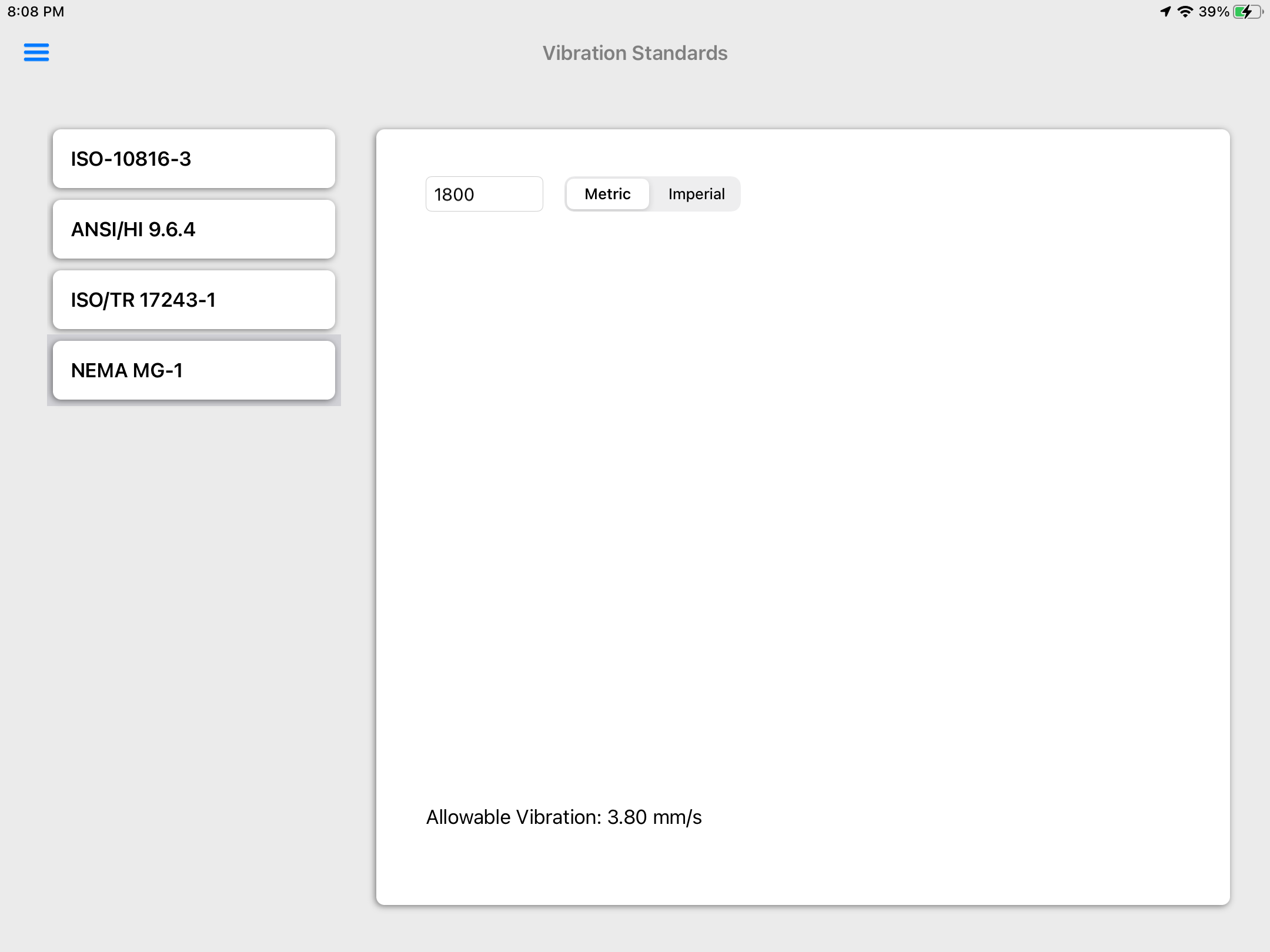Click the Vibration Standards title
The height and width of the screenshot is (952, 1270).
(x=635, y=53)
